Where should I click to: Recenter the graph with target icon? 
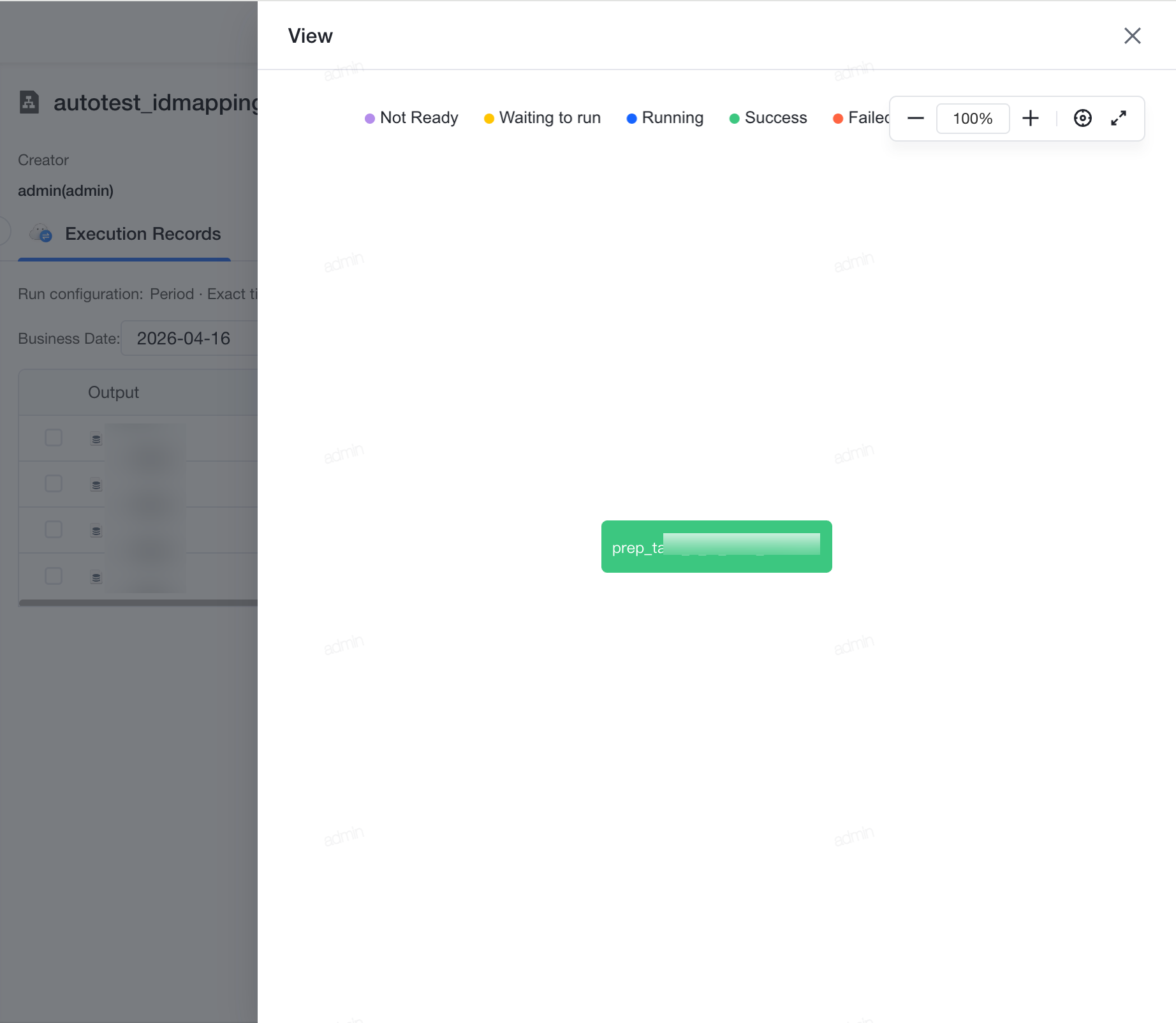(1082, 118)
